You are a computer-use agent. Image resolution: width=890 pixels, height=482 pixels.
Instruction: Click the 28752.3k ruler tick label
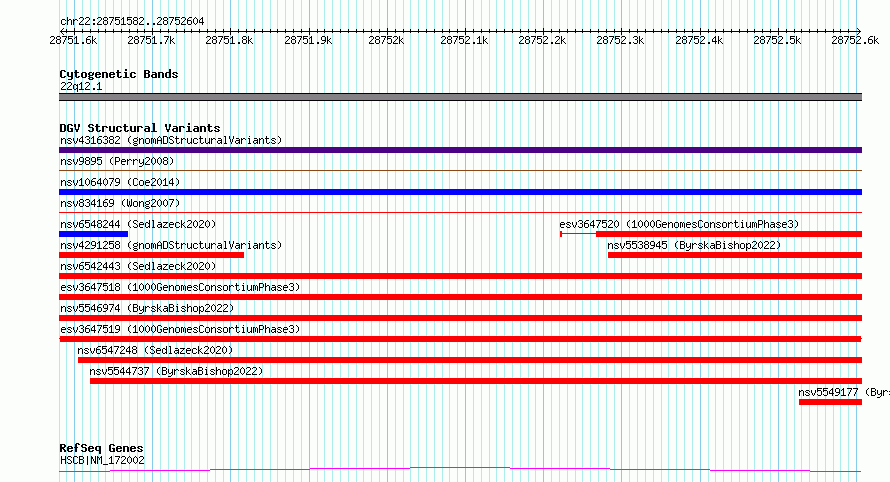click(620, 40)
